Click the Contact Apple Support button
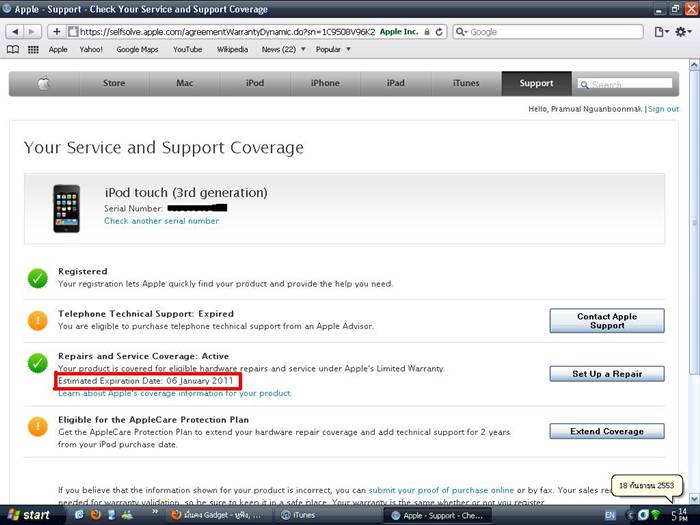Image resolution: width=700 pixels, height=525 pixels. (607, 321)
